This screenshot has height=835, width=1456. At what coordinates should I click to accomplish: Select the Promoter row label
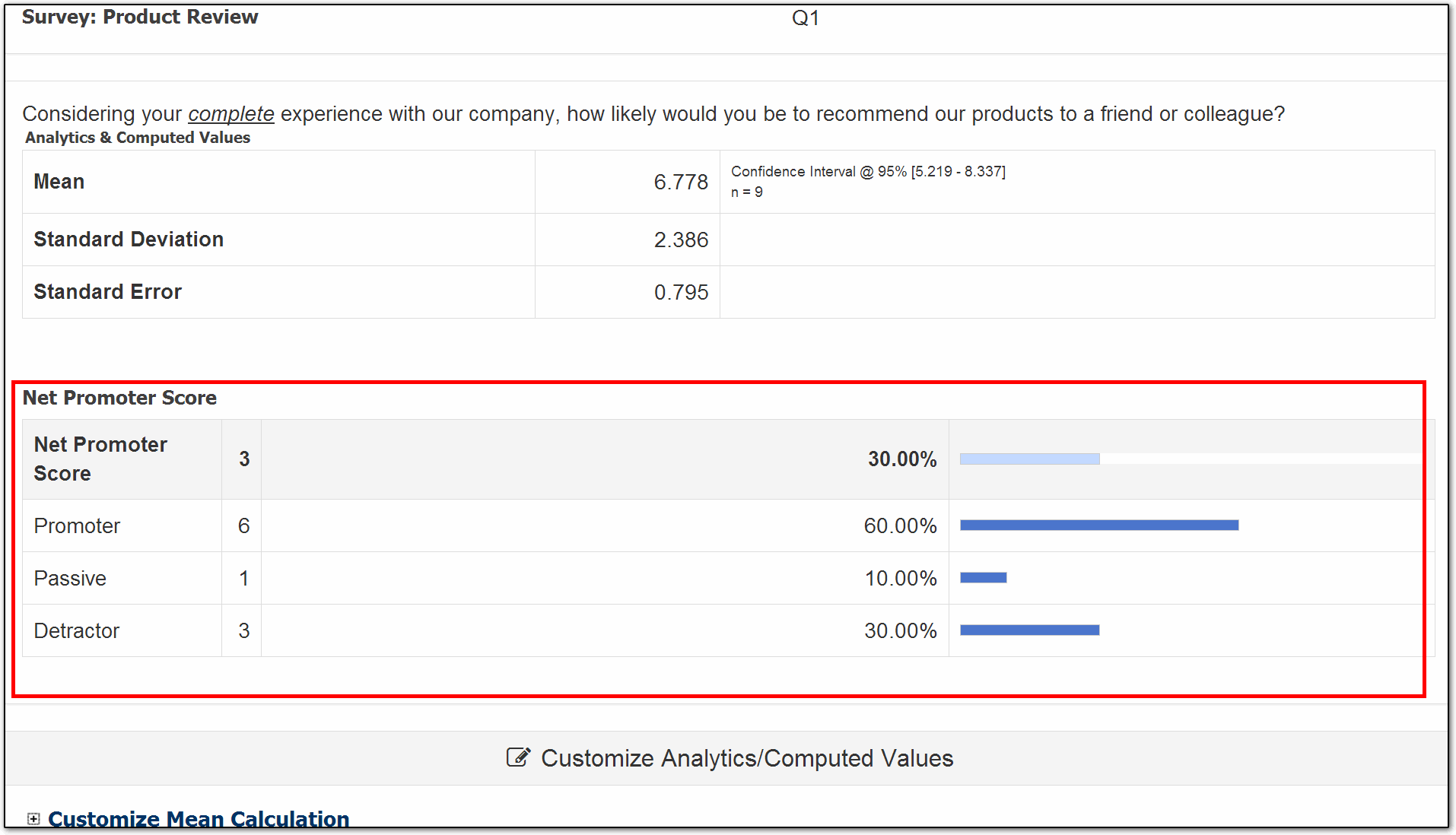point(77,525)
